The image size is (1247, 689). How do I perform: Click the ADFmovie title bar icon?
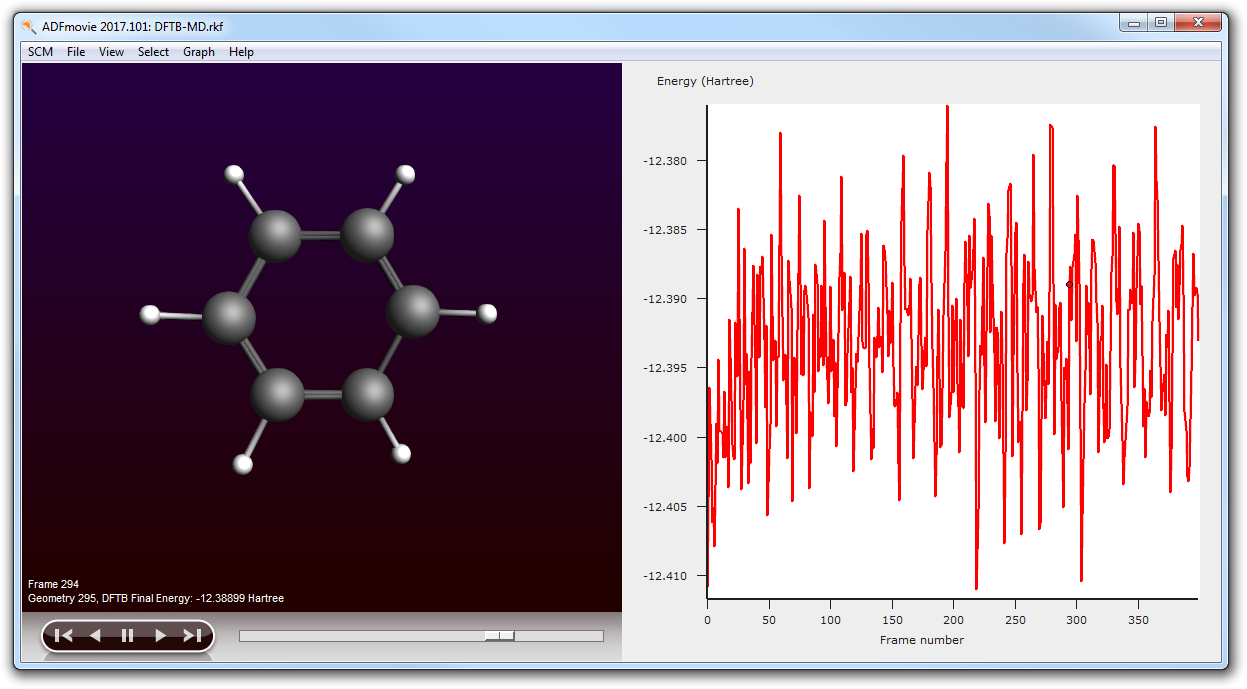[28, 26]
